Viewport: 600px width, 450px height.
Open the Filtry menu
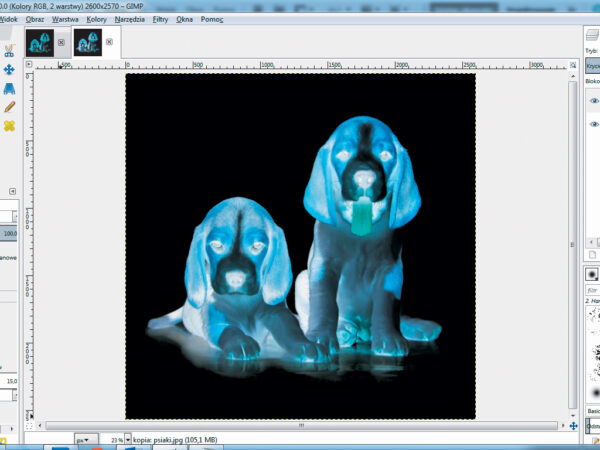pos(160,19)
